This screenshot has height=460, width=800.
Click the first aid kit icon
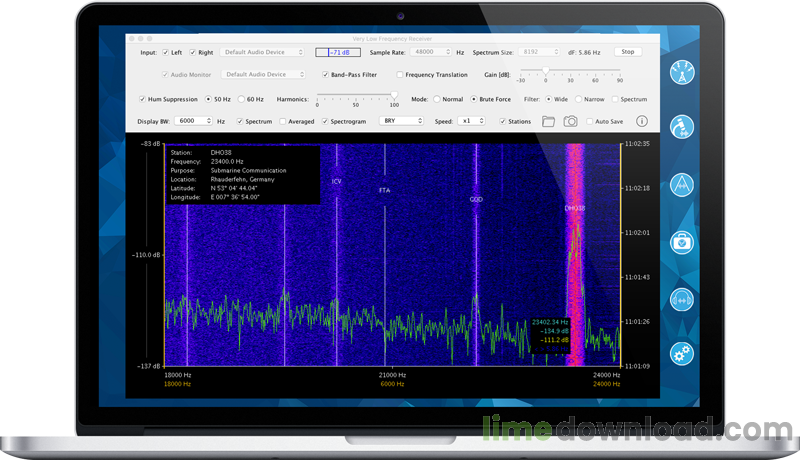click(x=682, y=242)
